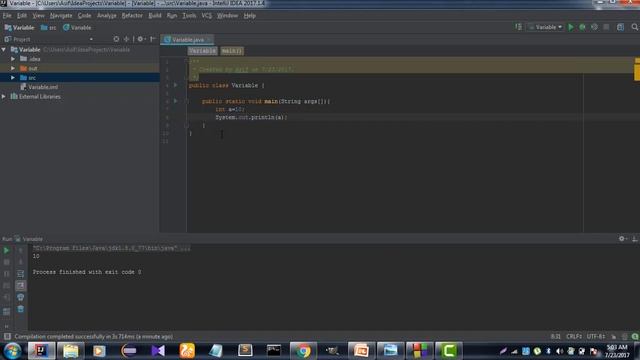Click run gutter arrow beside main method
This screenshot has width=640, height=360.
pos(176,101)
